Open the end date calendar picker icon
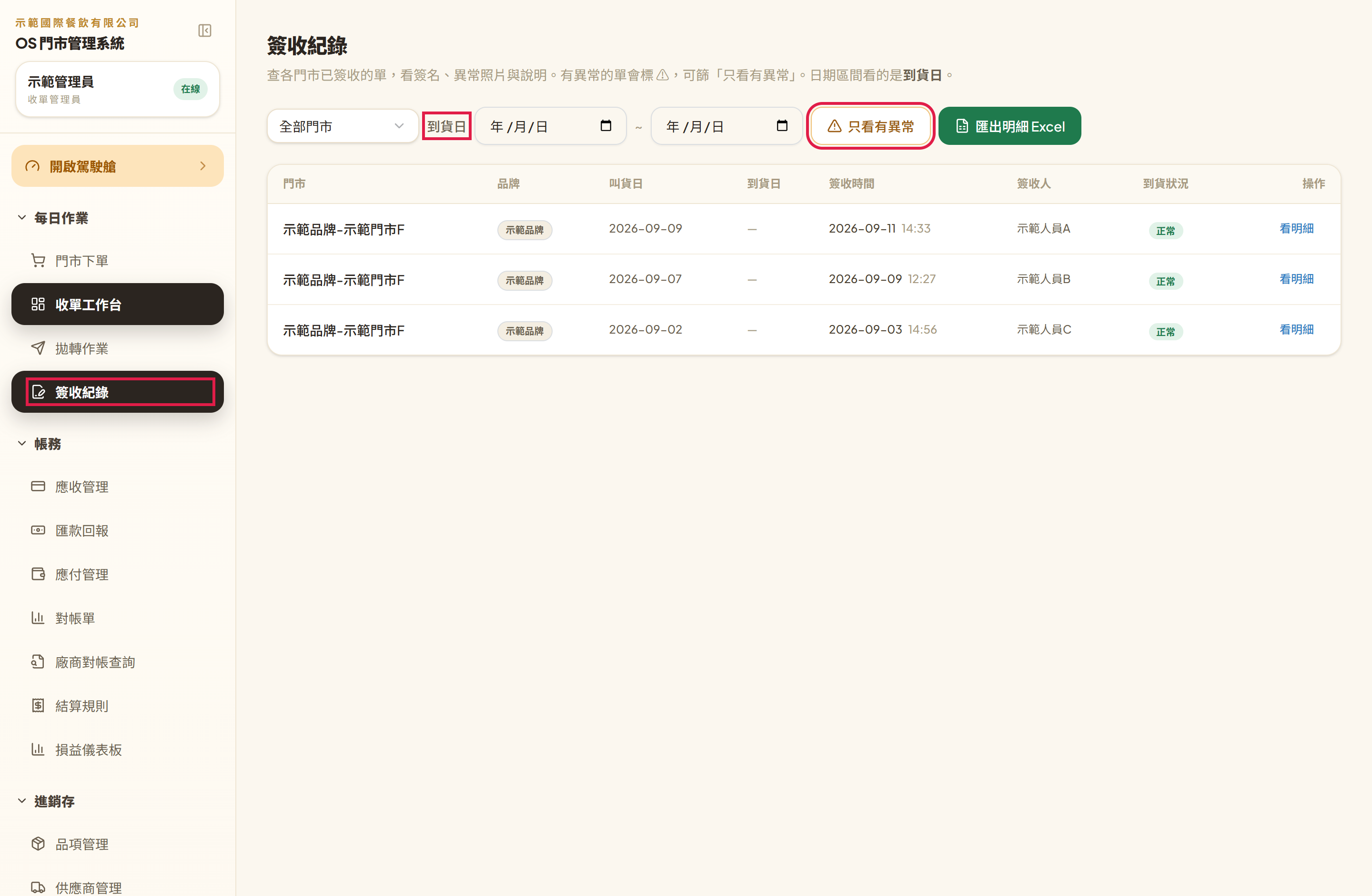Viewport: 1372px width, 896px height. tap(782, 126)
